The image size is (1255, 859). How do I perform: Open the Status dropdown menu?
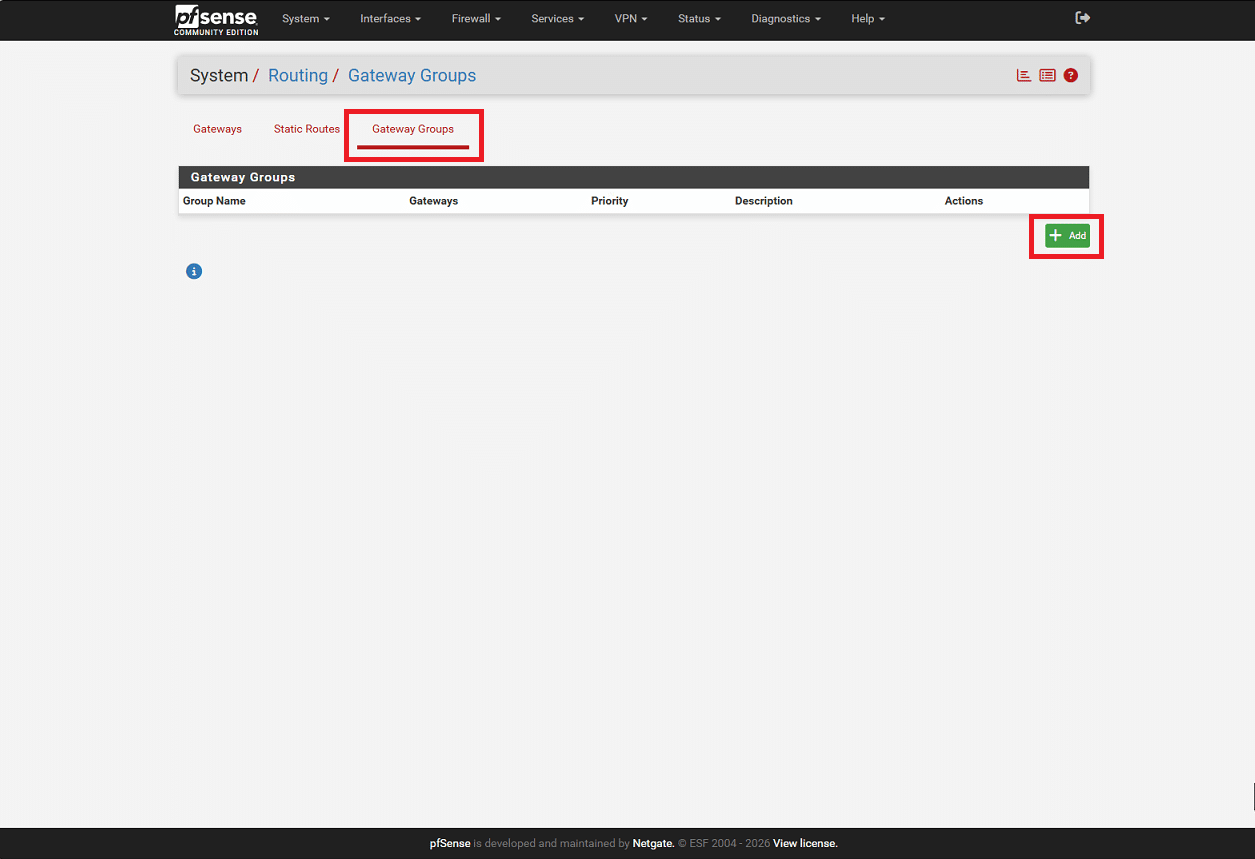699,19
